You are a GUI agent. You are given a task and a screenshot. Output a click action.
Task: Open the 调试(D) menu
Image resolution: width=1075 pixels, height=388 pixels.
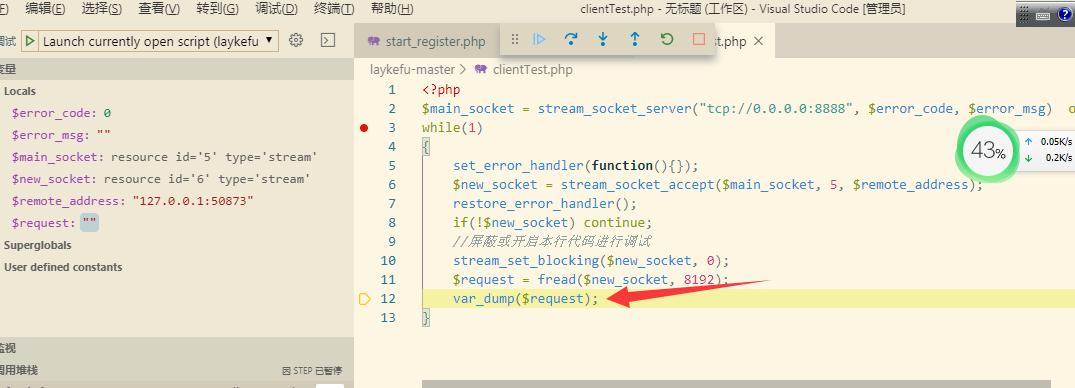coord(276,9)
